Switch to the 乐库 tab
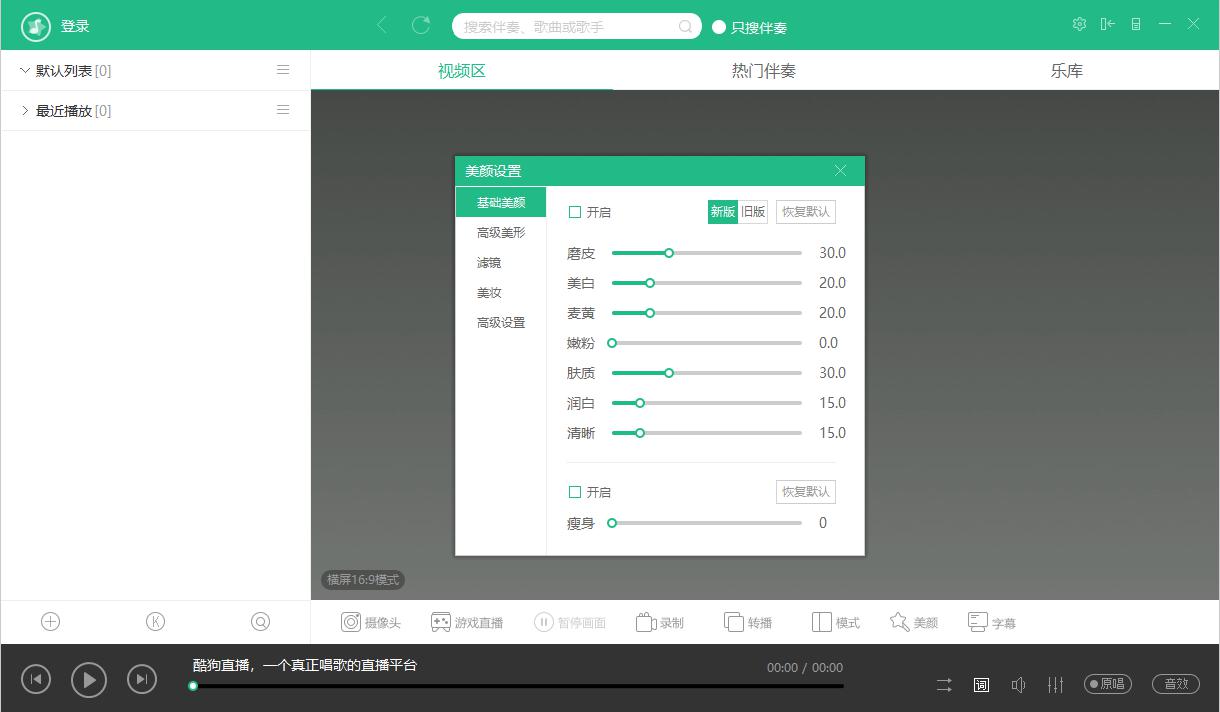1220x712 pixels. 1067,71
